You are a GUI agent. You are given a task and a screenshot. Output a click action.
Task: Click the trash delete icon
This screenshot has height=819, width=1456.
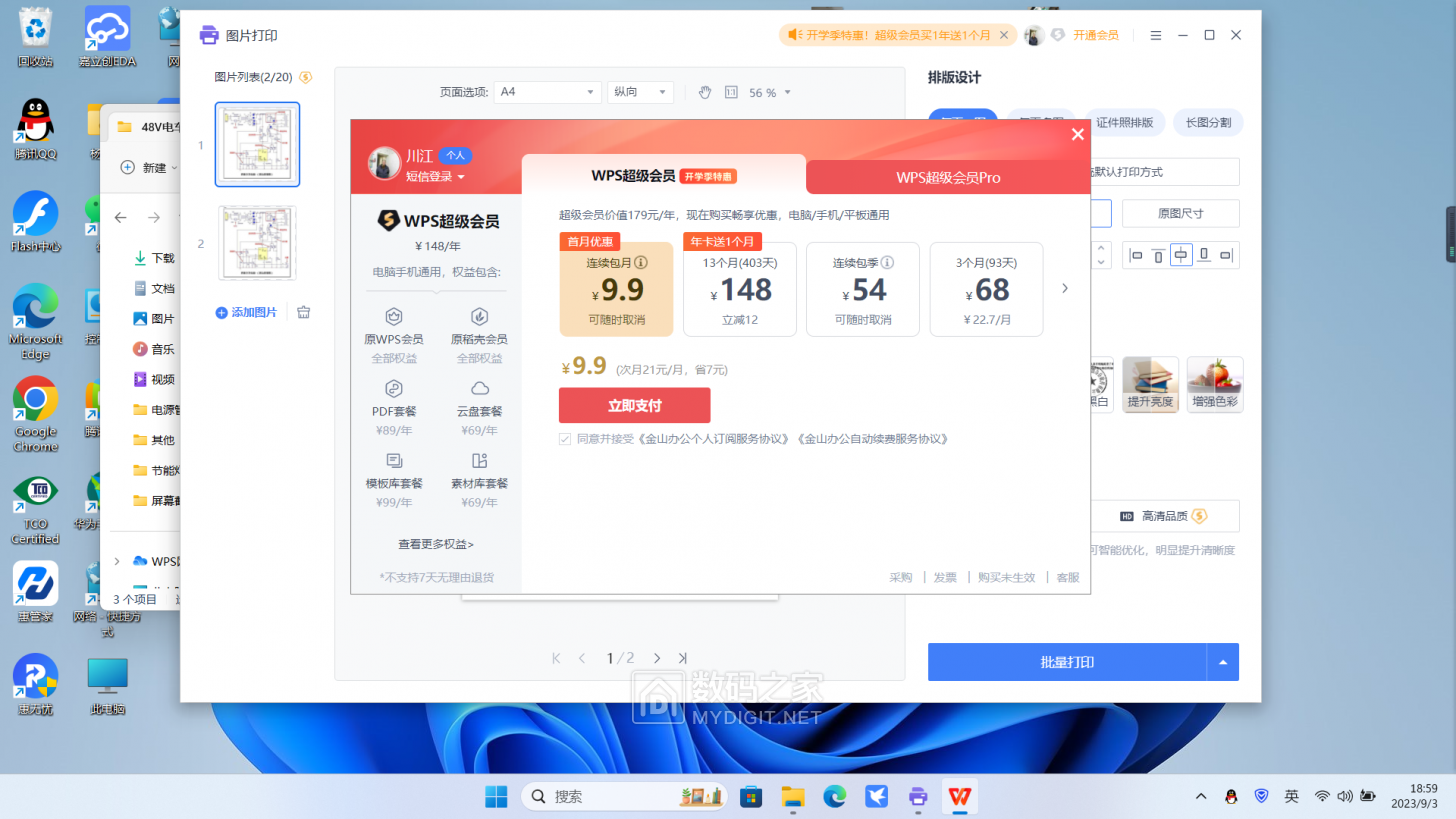point(304,312)
